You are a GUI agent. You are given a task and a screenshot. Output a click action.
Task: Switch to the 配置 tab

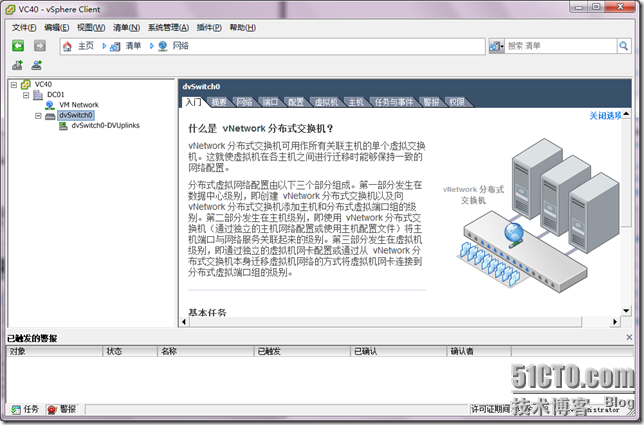pos(296,102)
